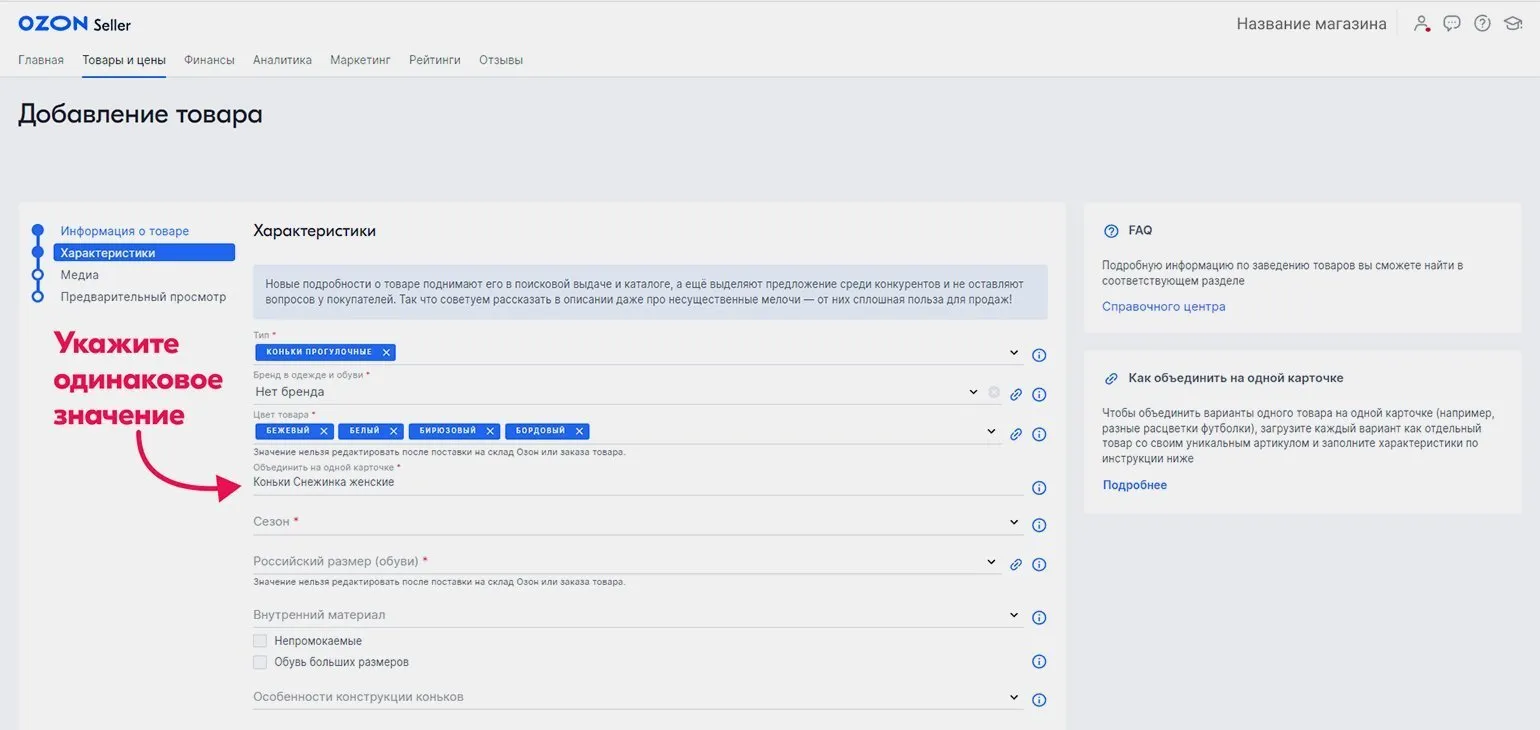Show info for the Тип field

[1039, 355]
